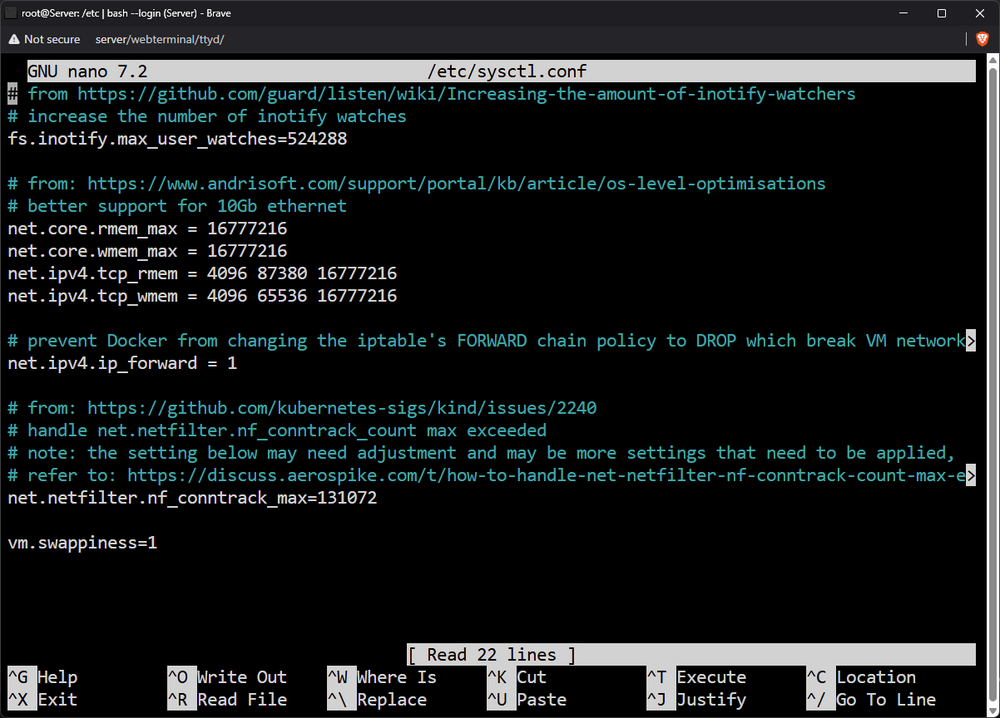Click the ^G Help shortcut
The height and width of the screenshot is (718, 1000).
coord(43,677)
